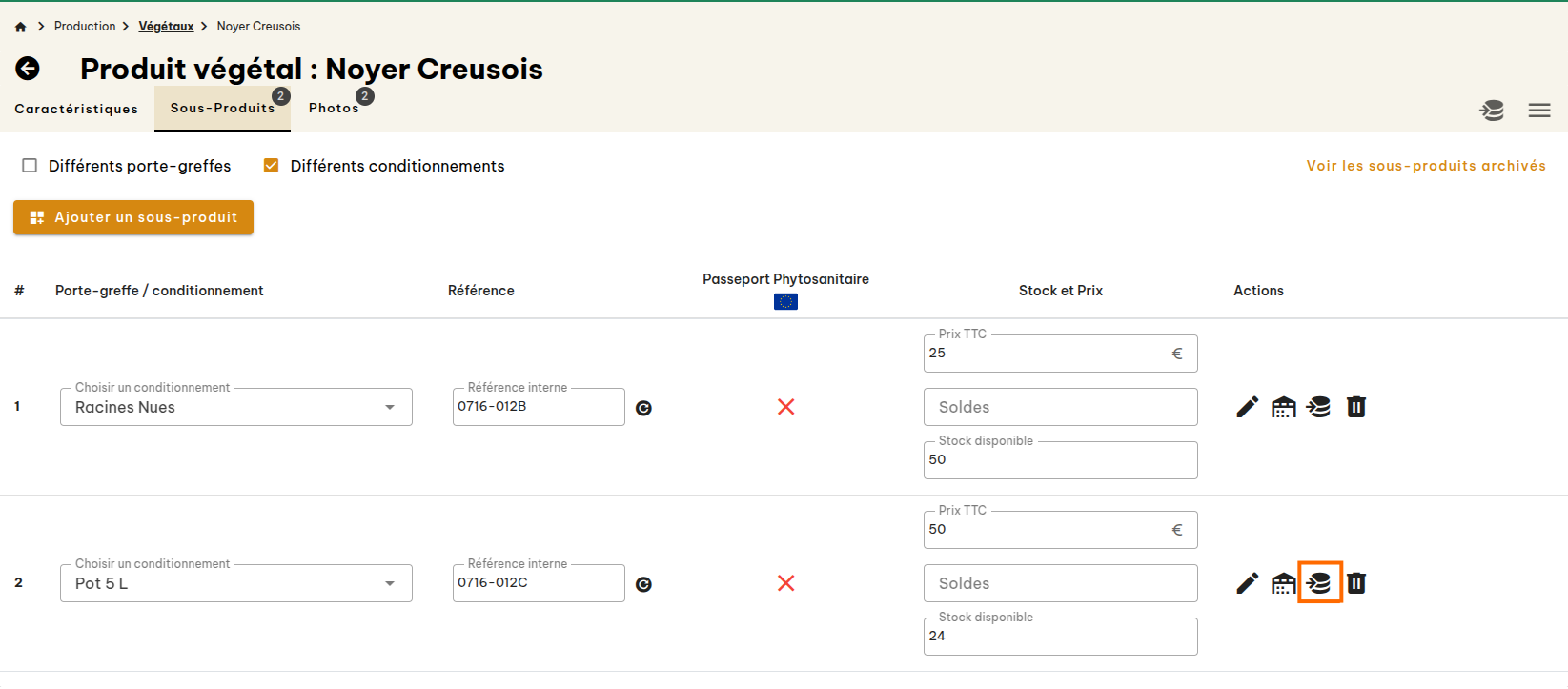Image resolution: width=1568 pixels, height=689 pixels.
Task: Focus reference field 0716-012C
Action: click(x=539, y=583)
